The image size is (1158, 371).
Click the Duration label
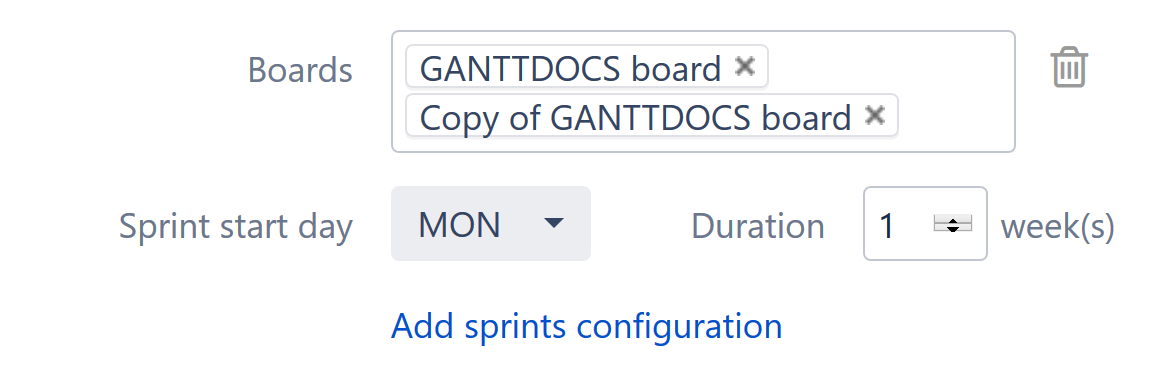758,225
